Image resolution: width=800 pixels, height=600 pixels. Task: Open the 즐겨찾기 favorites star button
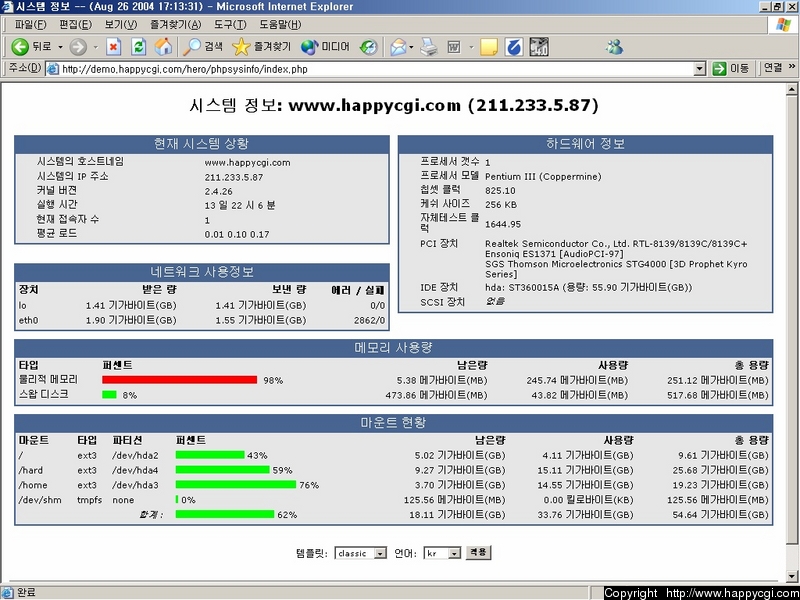click(261, 47)
